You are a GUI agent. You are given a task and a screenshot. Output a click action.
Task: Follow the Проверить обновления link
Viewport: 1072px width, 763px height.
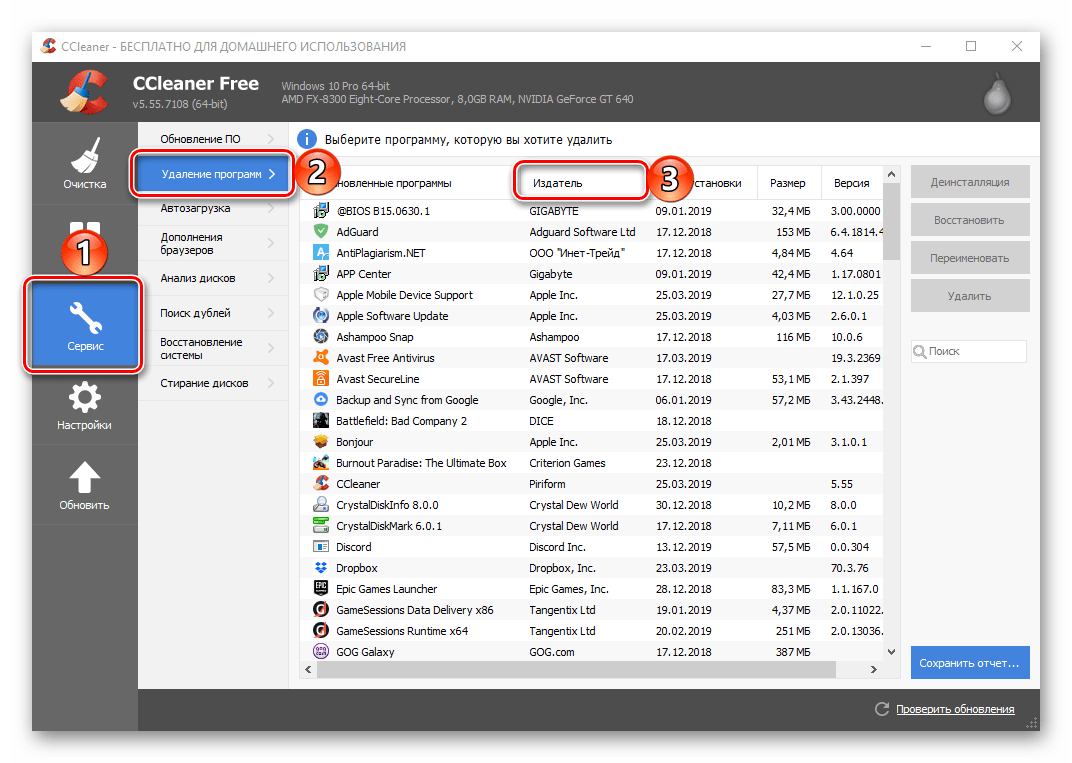coord(954,709)
